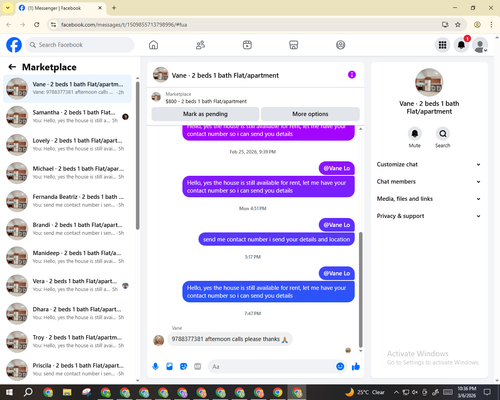
Task: Expand Media, files and links section
Action: pos(429,199)
